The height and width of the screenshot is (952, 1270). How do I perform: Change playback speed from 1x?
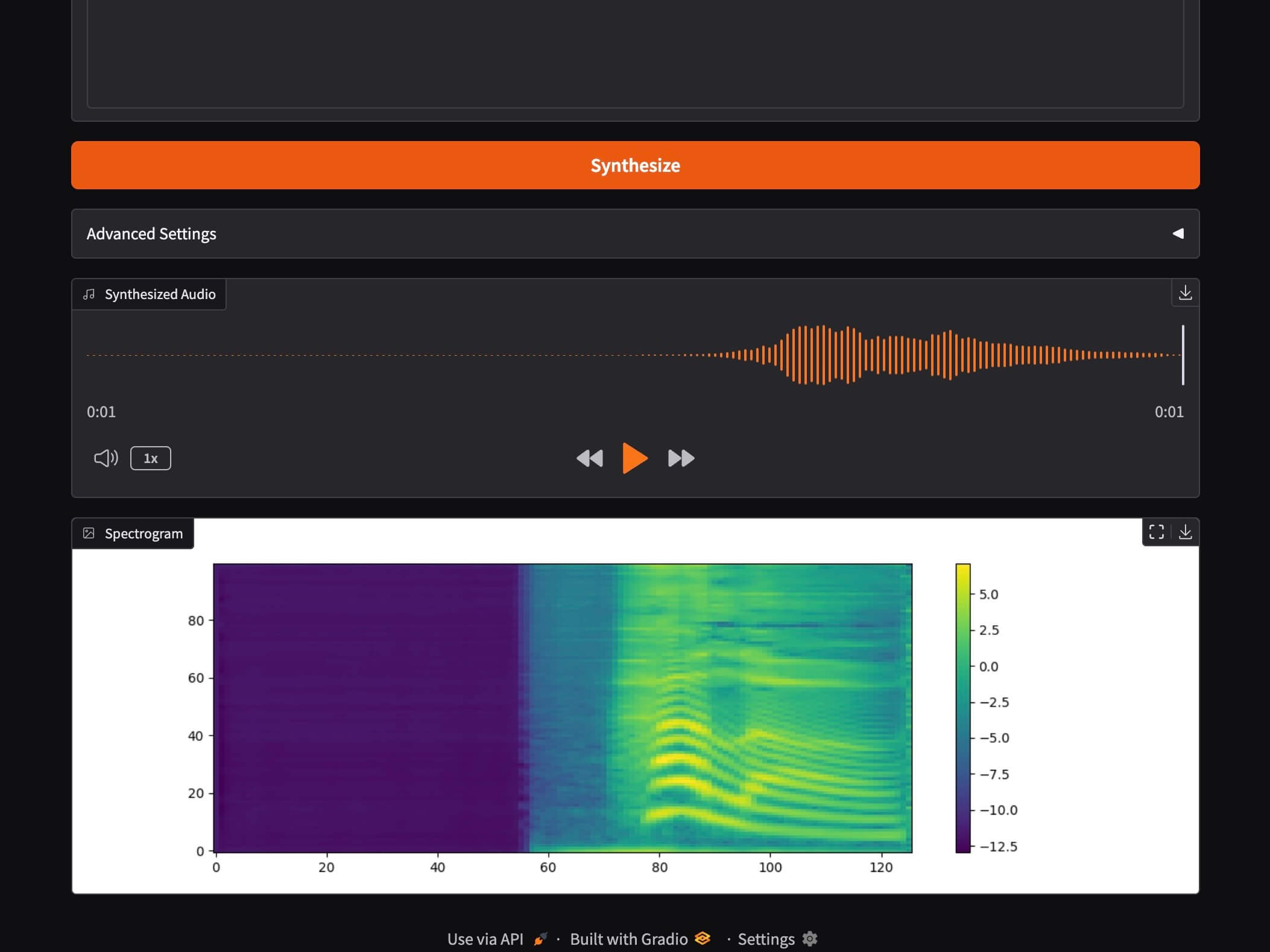tap(151, 458)
